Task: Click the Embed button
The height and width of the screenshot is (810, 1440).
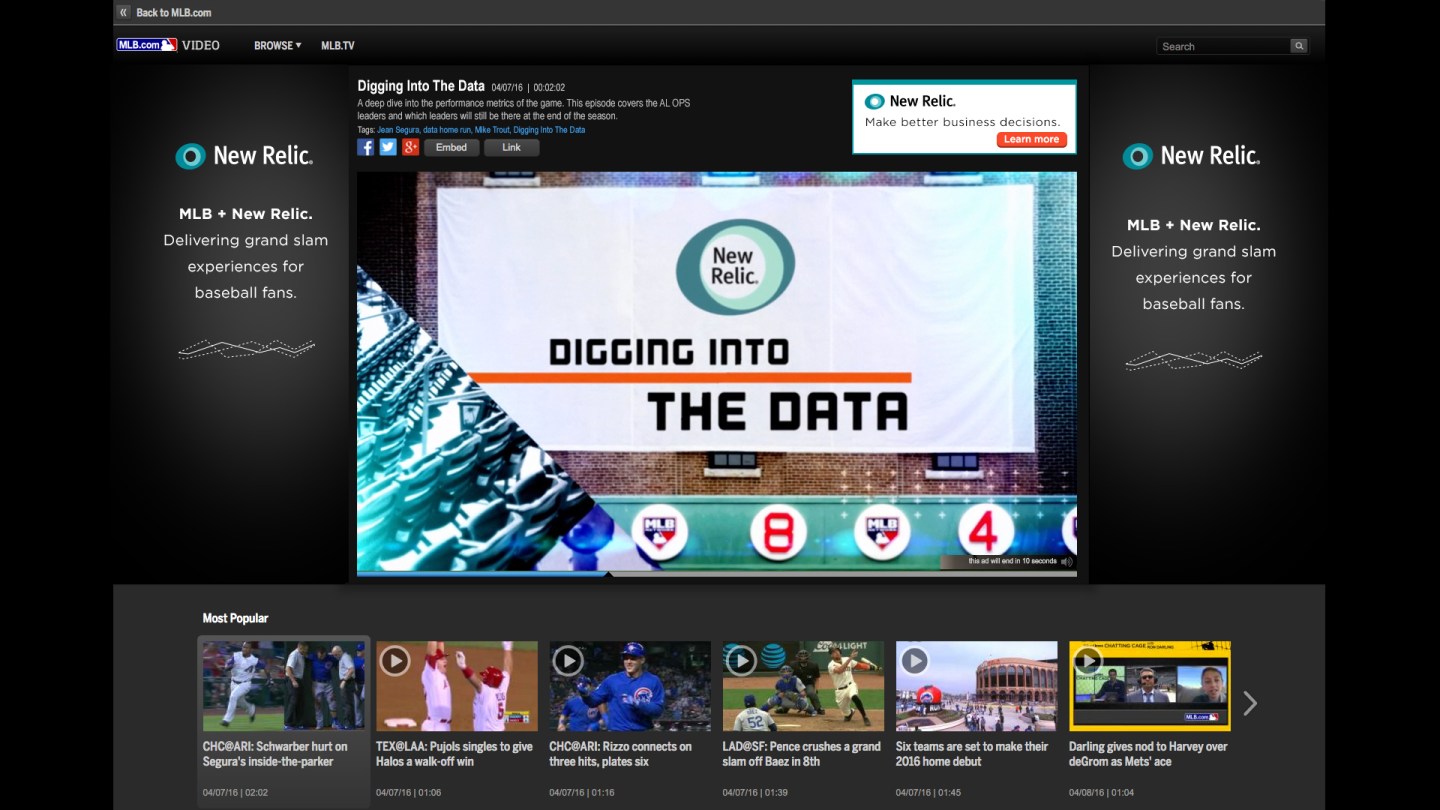Action: 451,147
